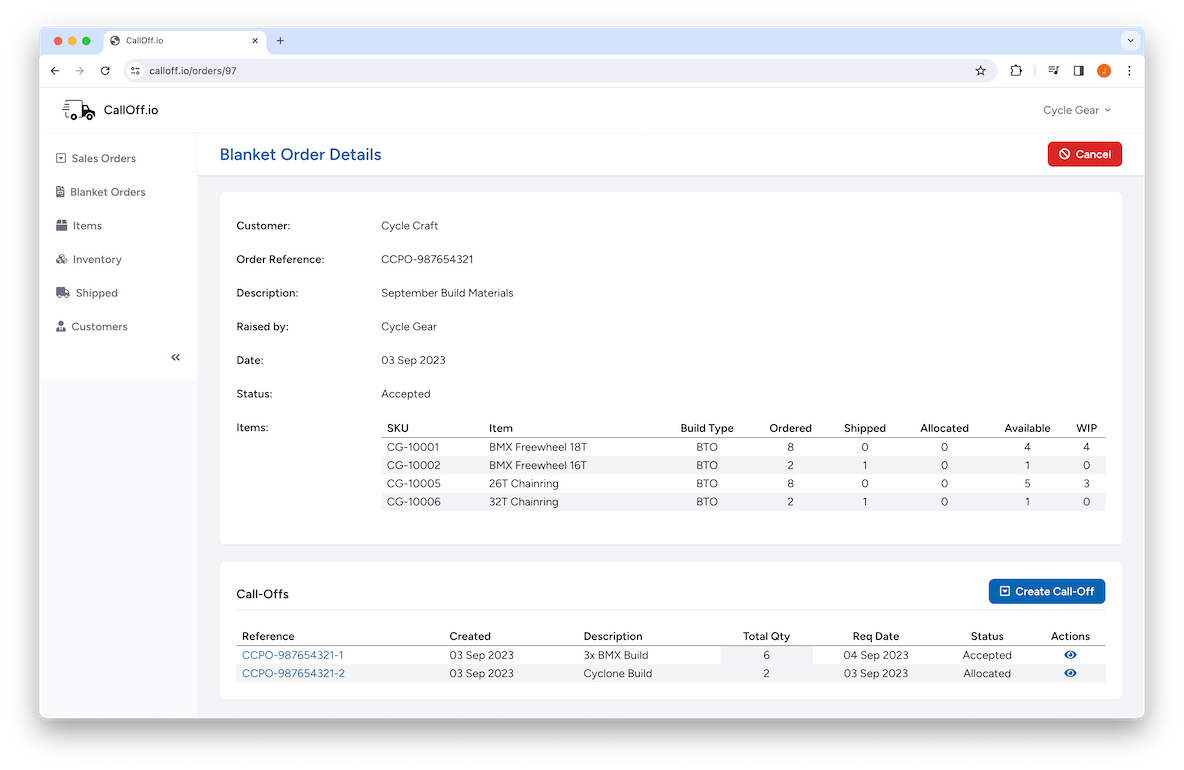Click the Customers person icon

pos(61,326)
